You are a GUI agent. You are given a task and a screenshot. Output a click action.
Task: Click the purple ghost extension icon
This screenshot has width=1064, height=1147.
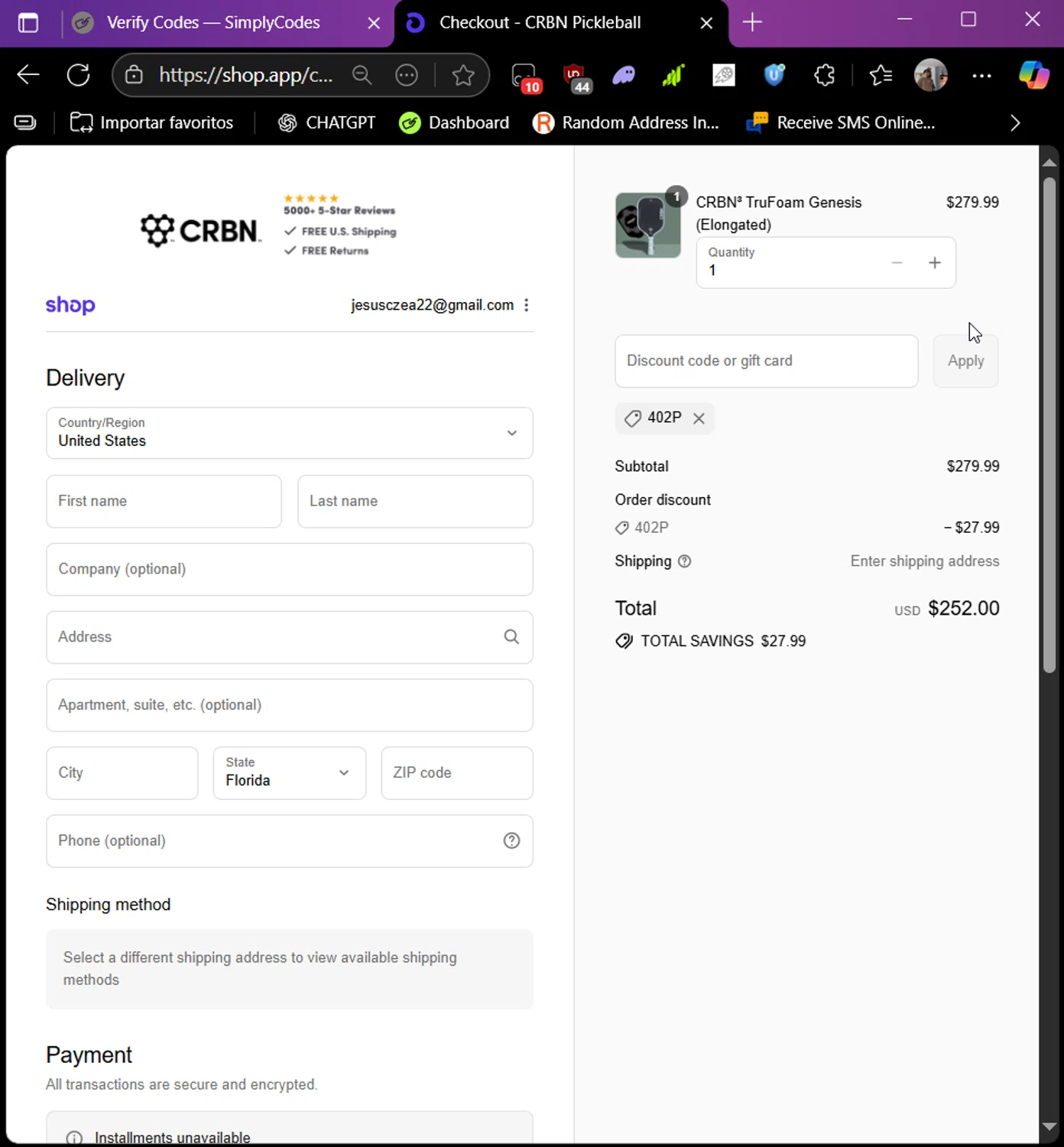tap(624, 75)
